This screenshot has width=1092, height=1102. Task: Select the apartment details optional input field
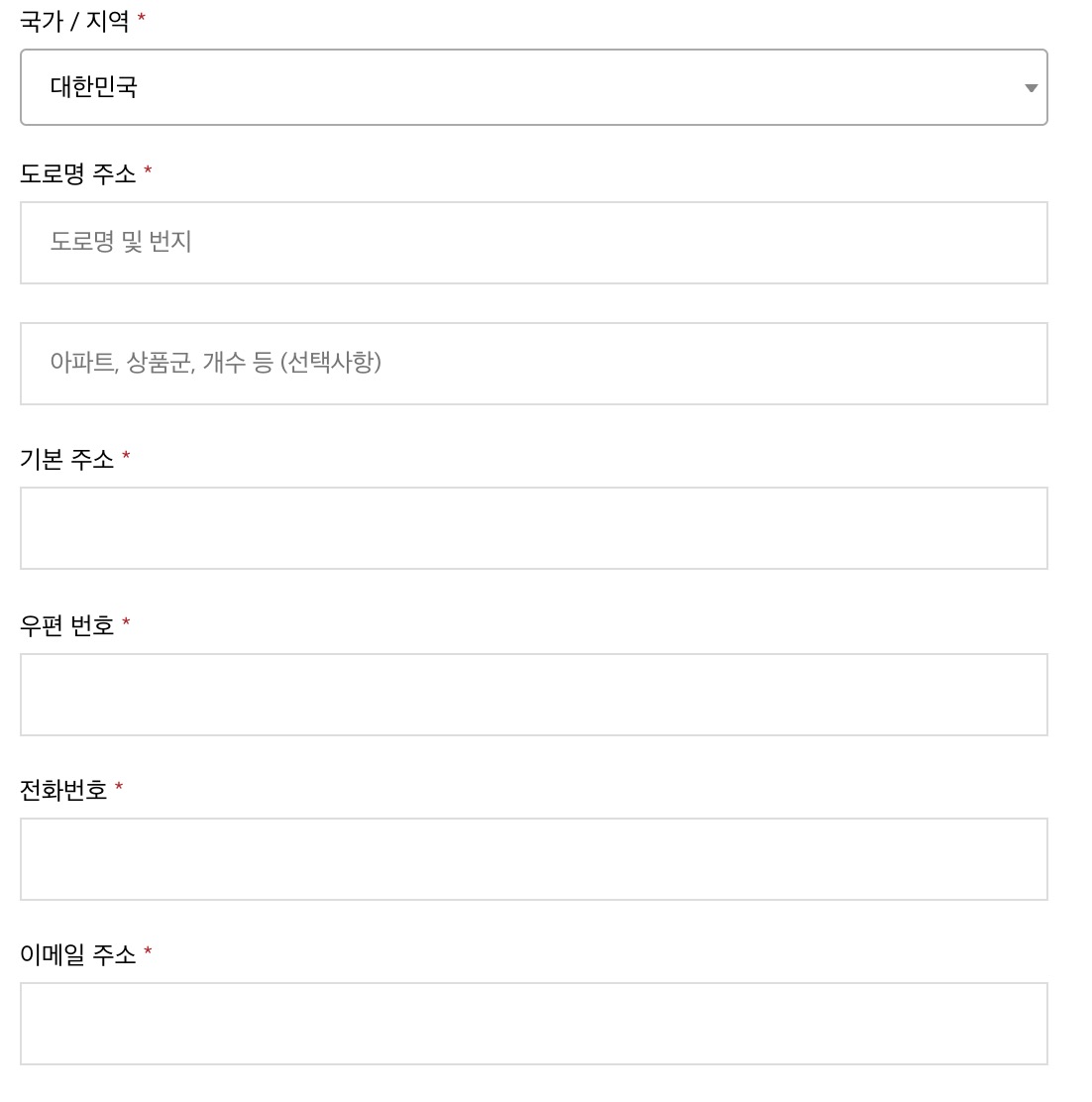coord(532,364)
